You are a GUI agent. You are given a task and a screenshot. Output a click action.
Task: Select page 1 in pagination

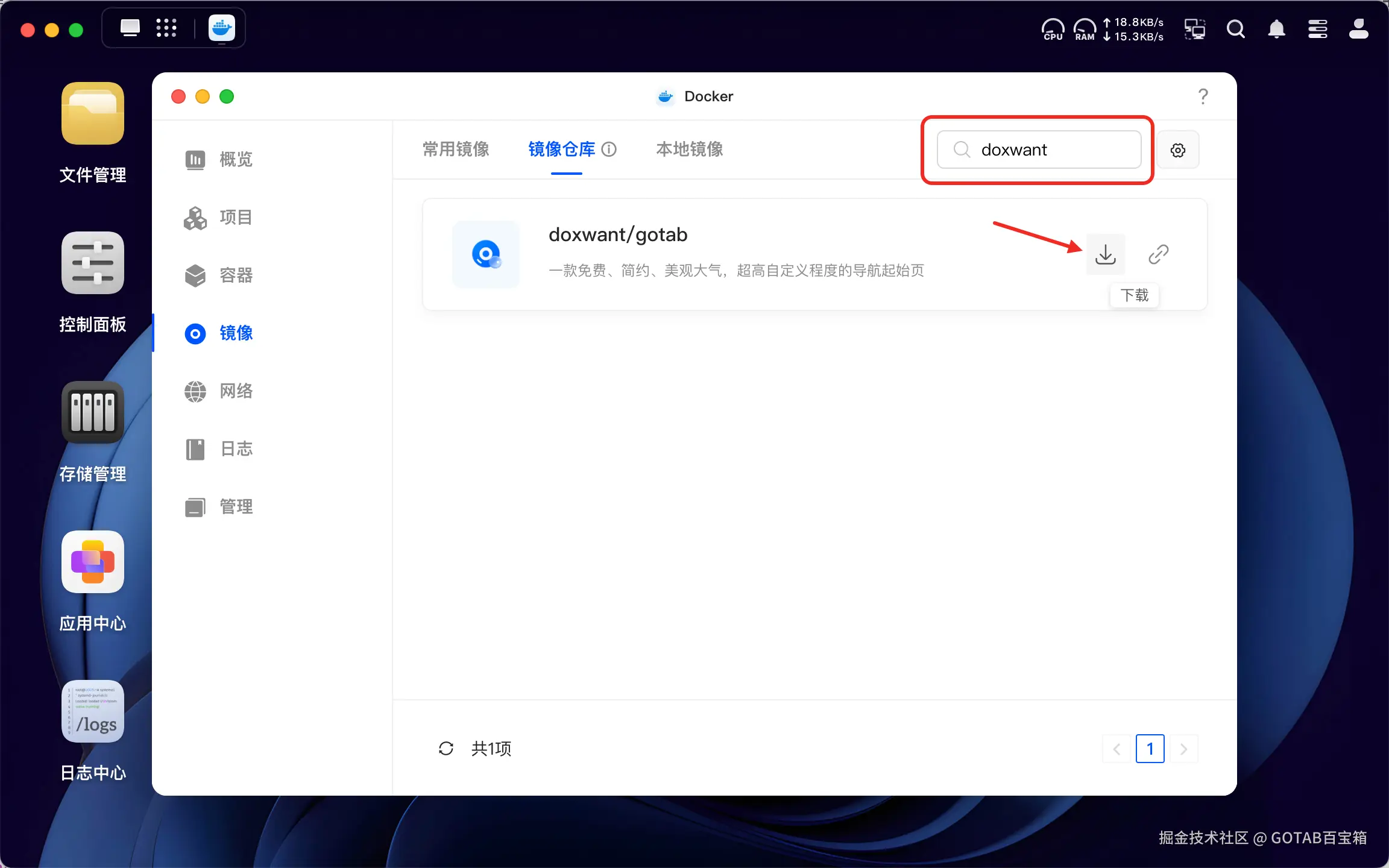(1150, 749)
